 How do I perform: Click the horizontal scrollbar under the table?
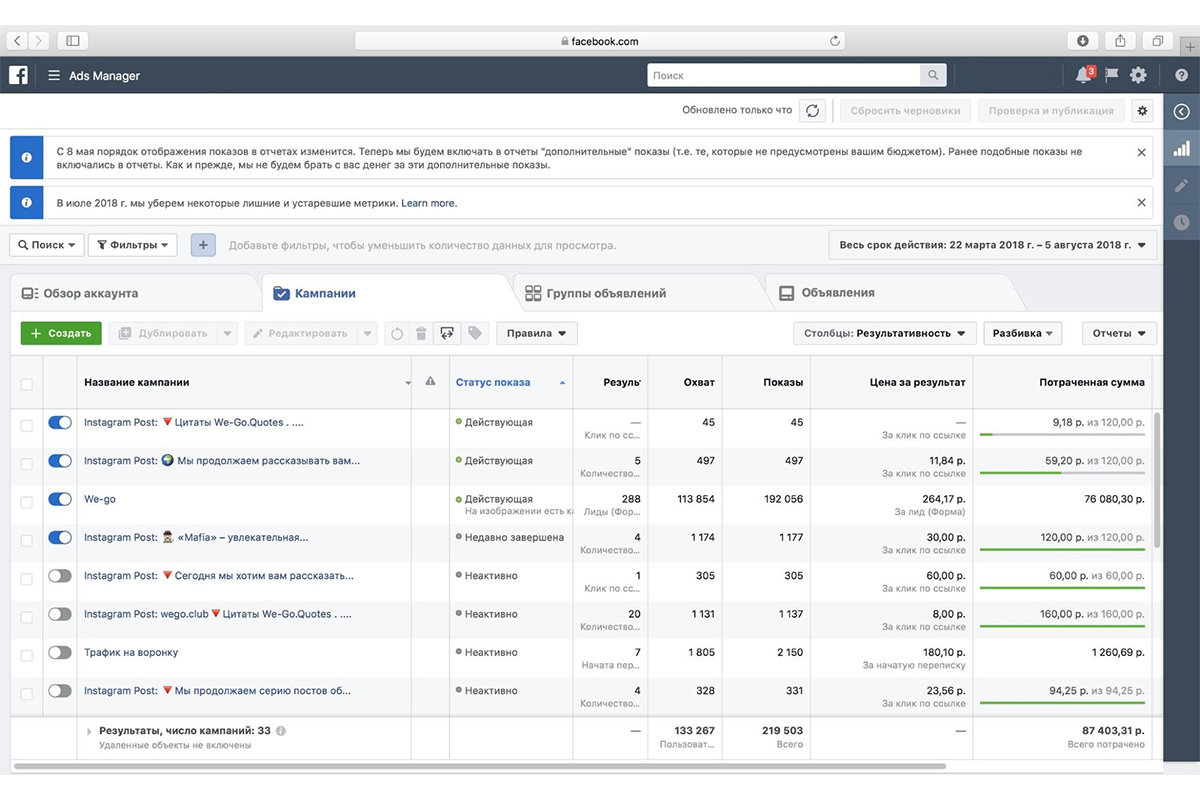point(480,766)
